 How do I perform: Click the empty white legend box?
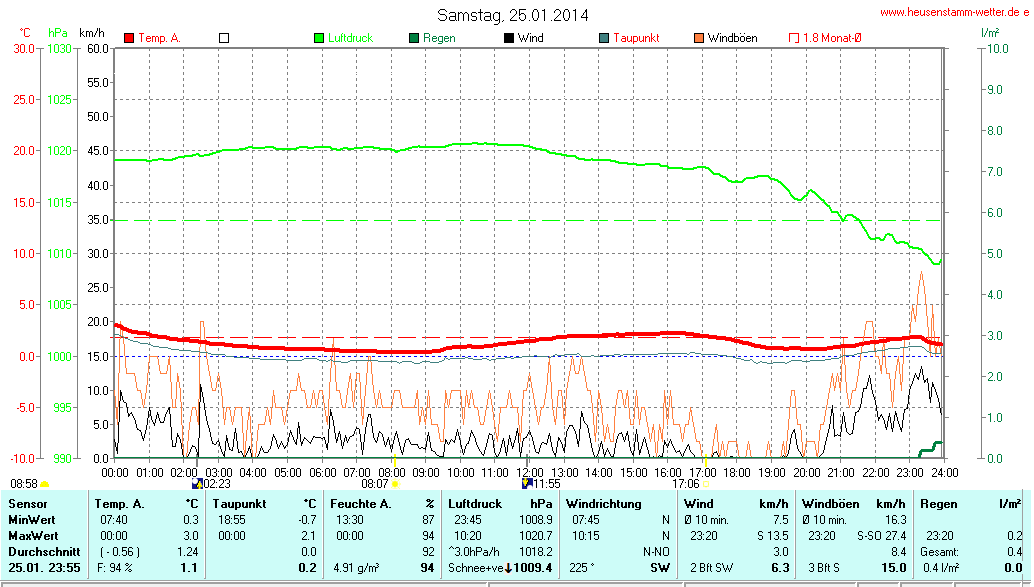click(224, 38)
